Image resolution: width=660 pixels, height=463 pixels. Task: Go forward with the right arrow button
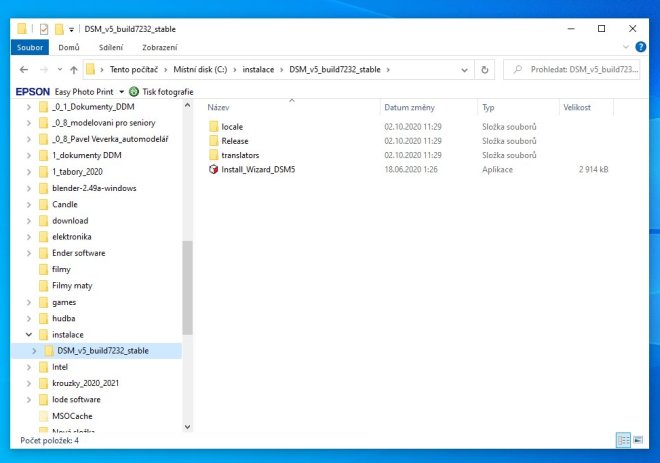44,70
